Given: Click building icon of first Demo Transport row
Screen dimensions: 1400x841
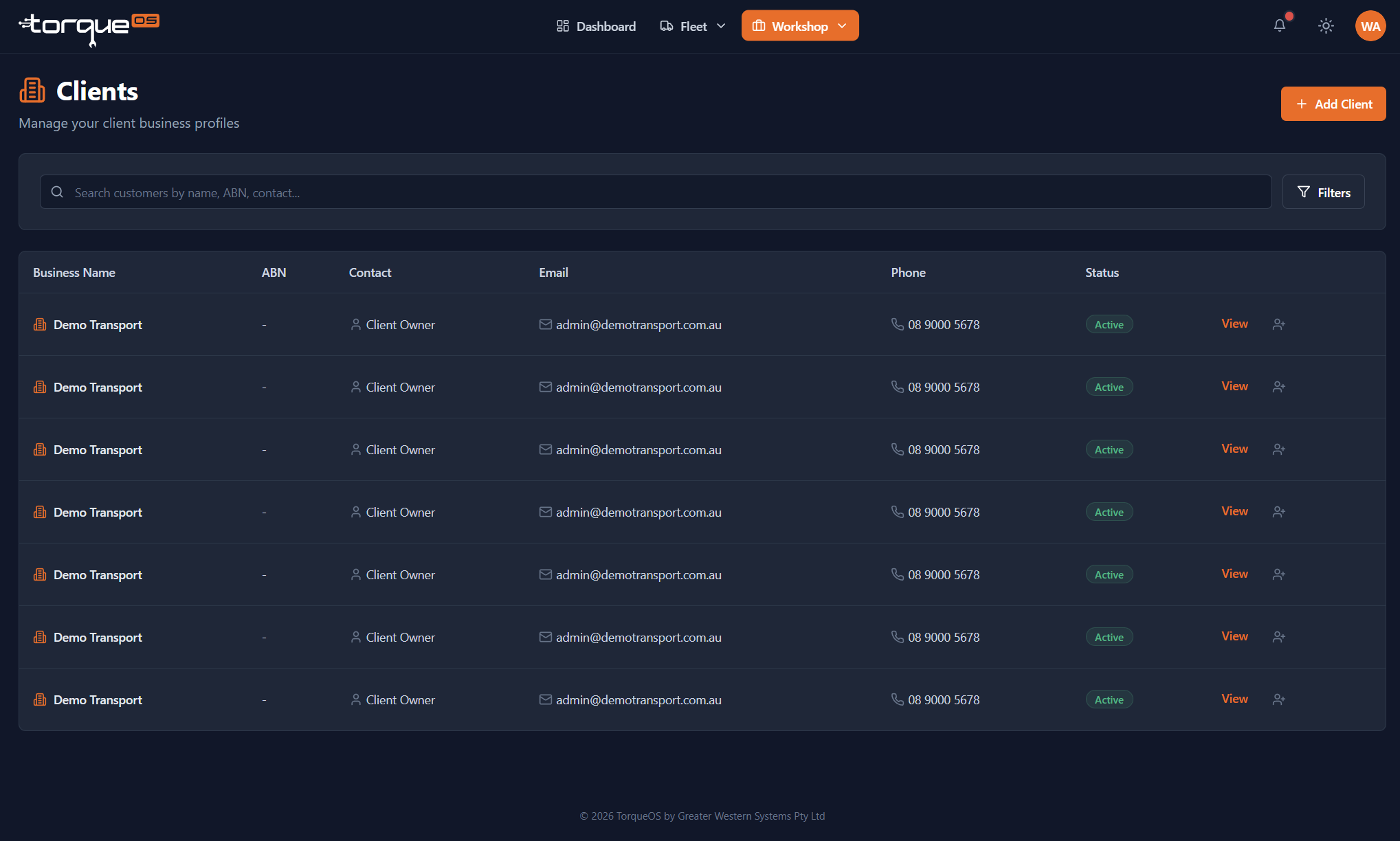Looking at the screenshot, I should (x=40, y=324).
